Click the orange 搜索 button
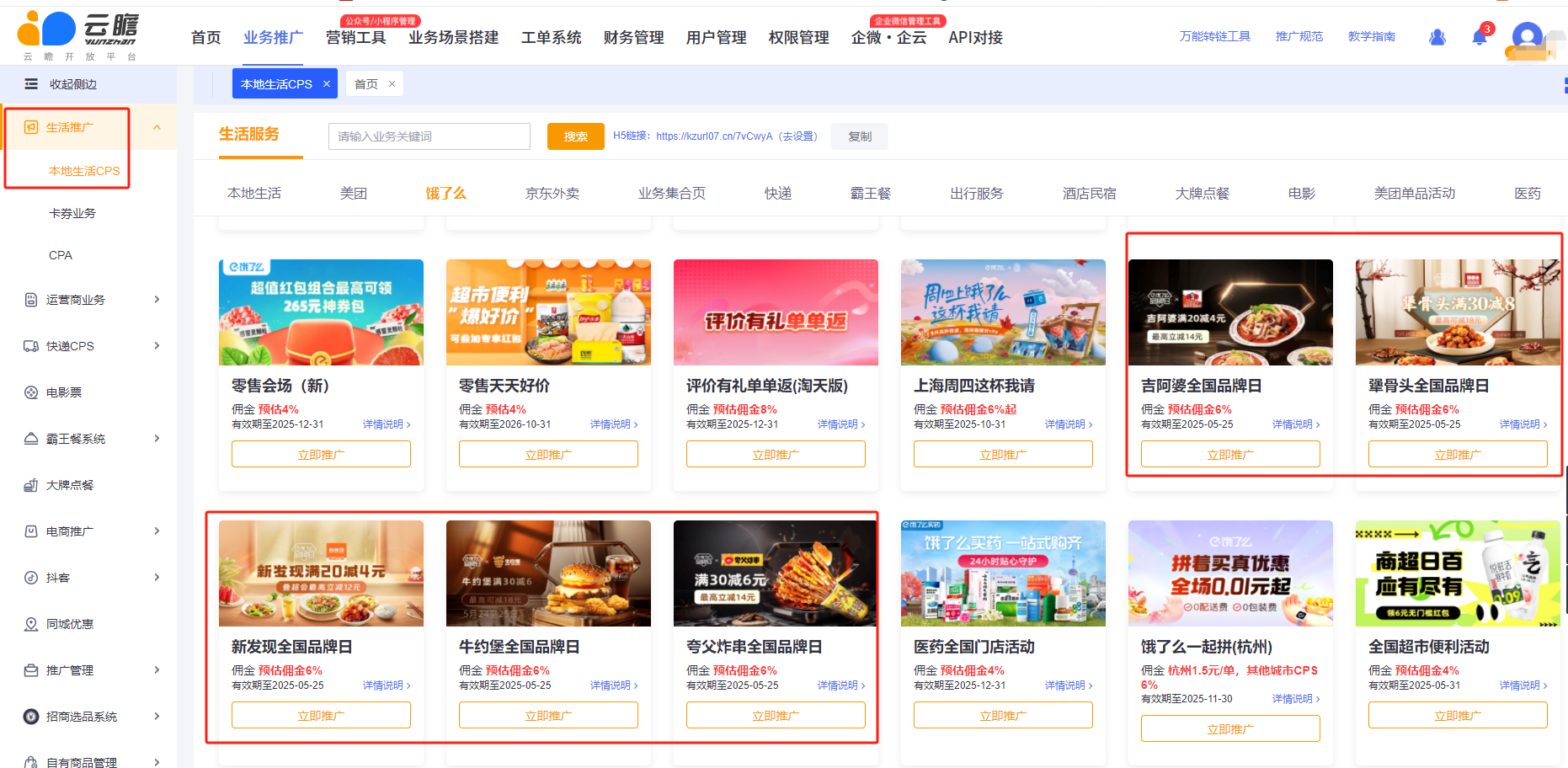 coord(576,136)
